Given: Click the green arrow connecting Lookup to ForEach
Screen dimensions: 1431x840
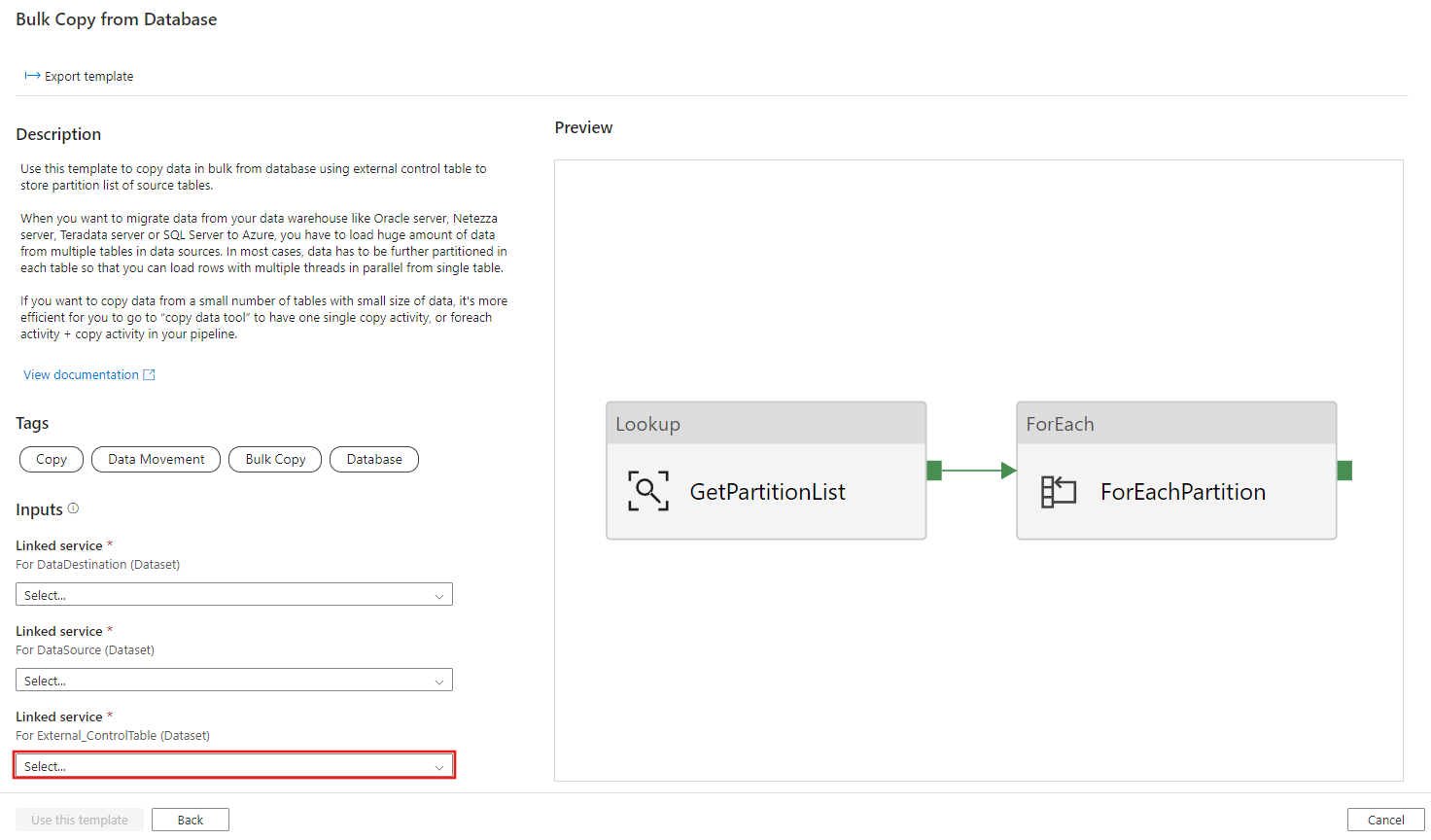Looking at the screenshot, I should [970, 470].
